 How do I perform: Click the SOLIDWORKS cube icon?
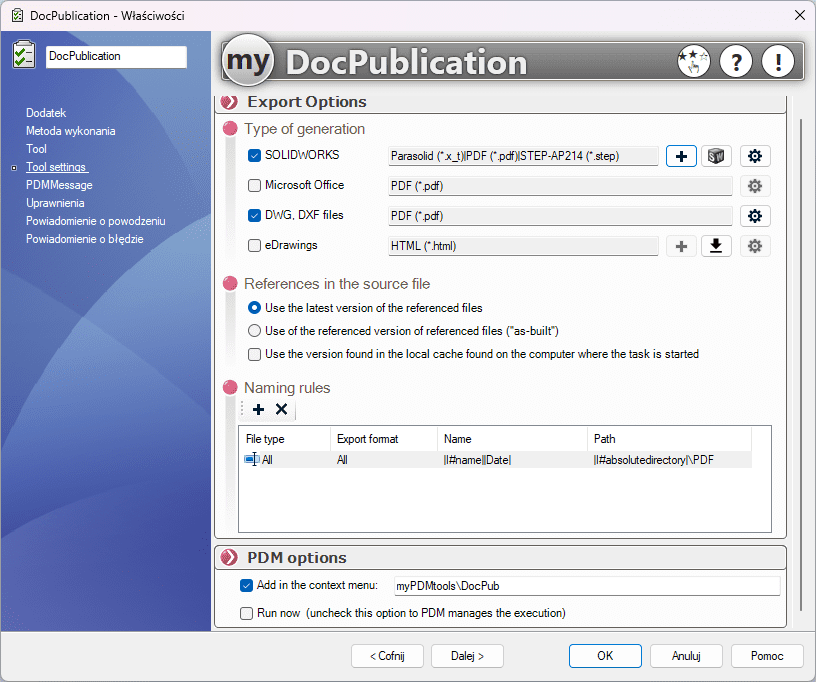tap(717, 156)
